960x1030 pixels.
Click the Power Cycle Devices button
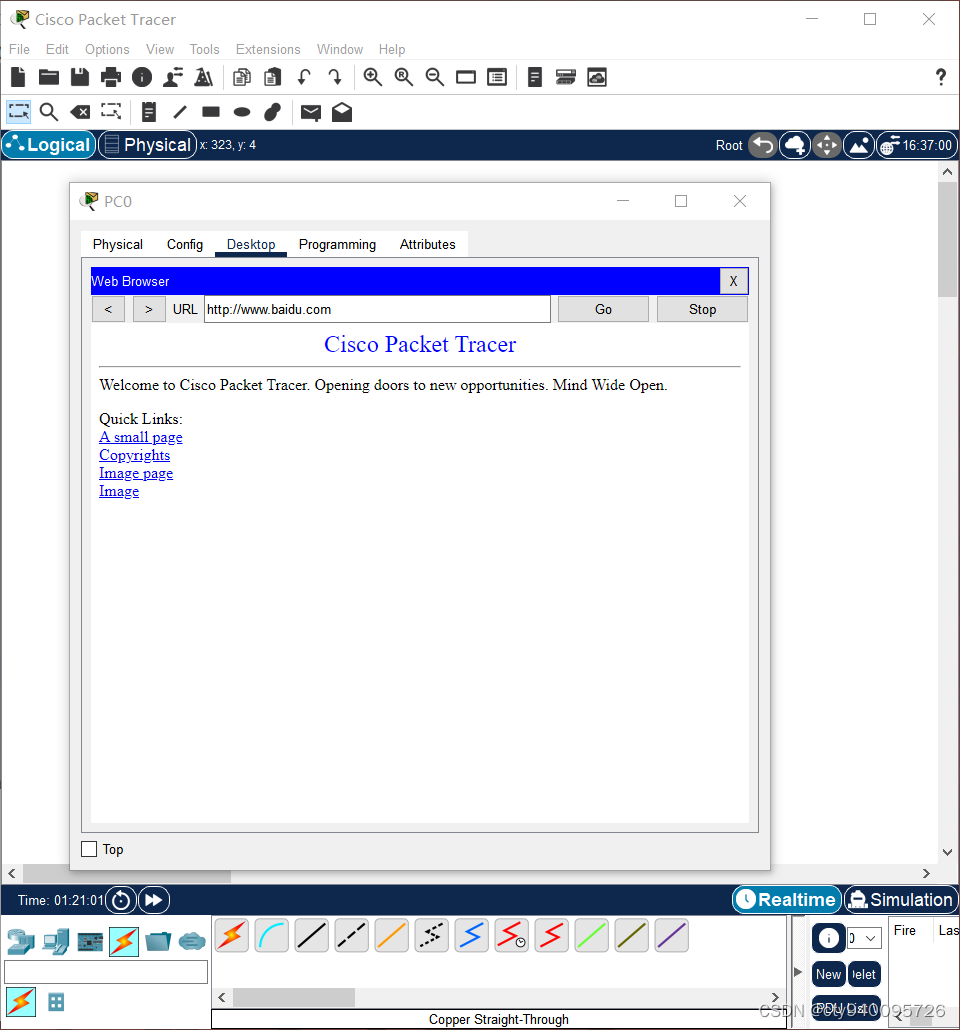pyautogui.click(x=121, y=900)
